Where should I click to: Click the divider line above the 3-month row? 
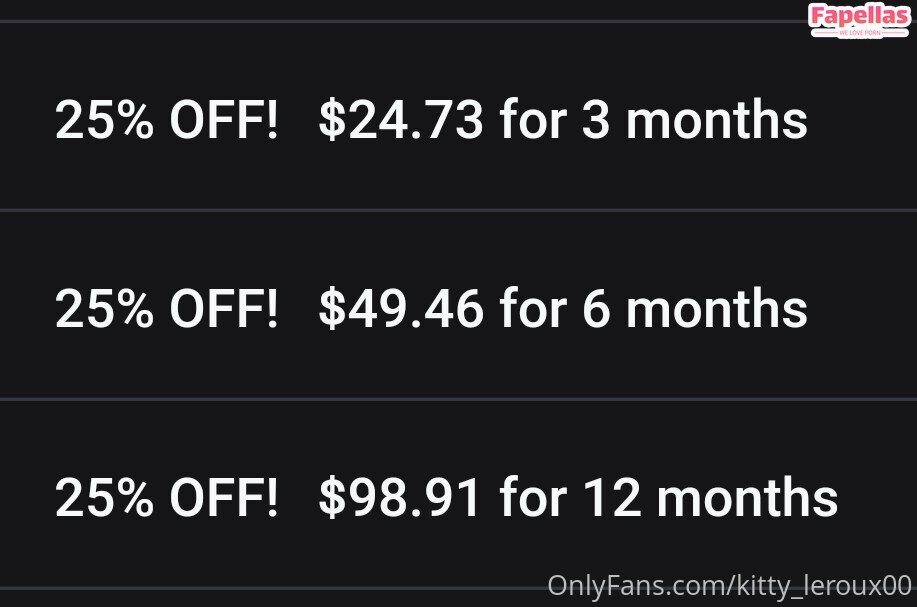tap(400, 21)
